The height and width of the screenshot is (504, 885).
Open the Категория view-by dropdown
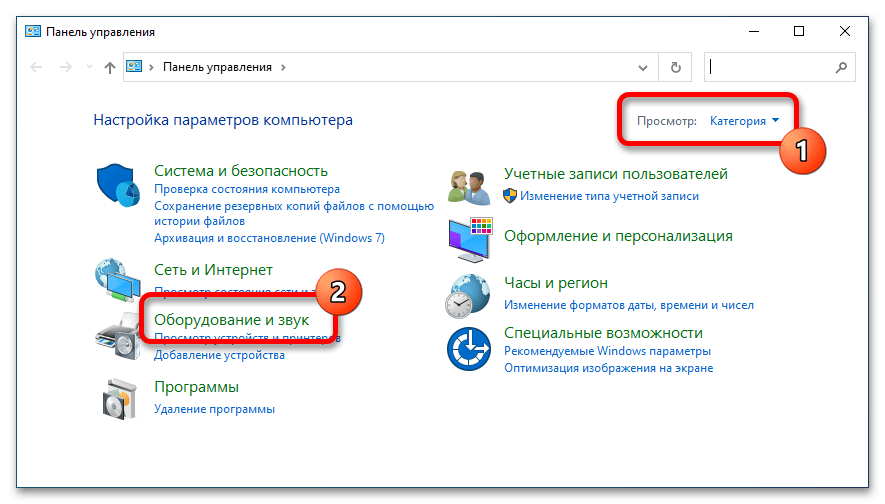click(x=744, y=121)
